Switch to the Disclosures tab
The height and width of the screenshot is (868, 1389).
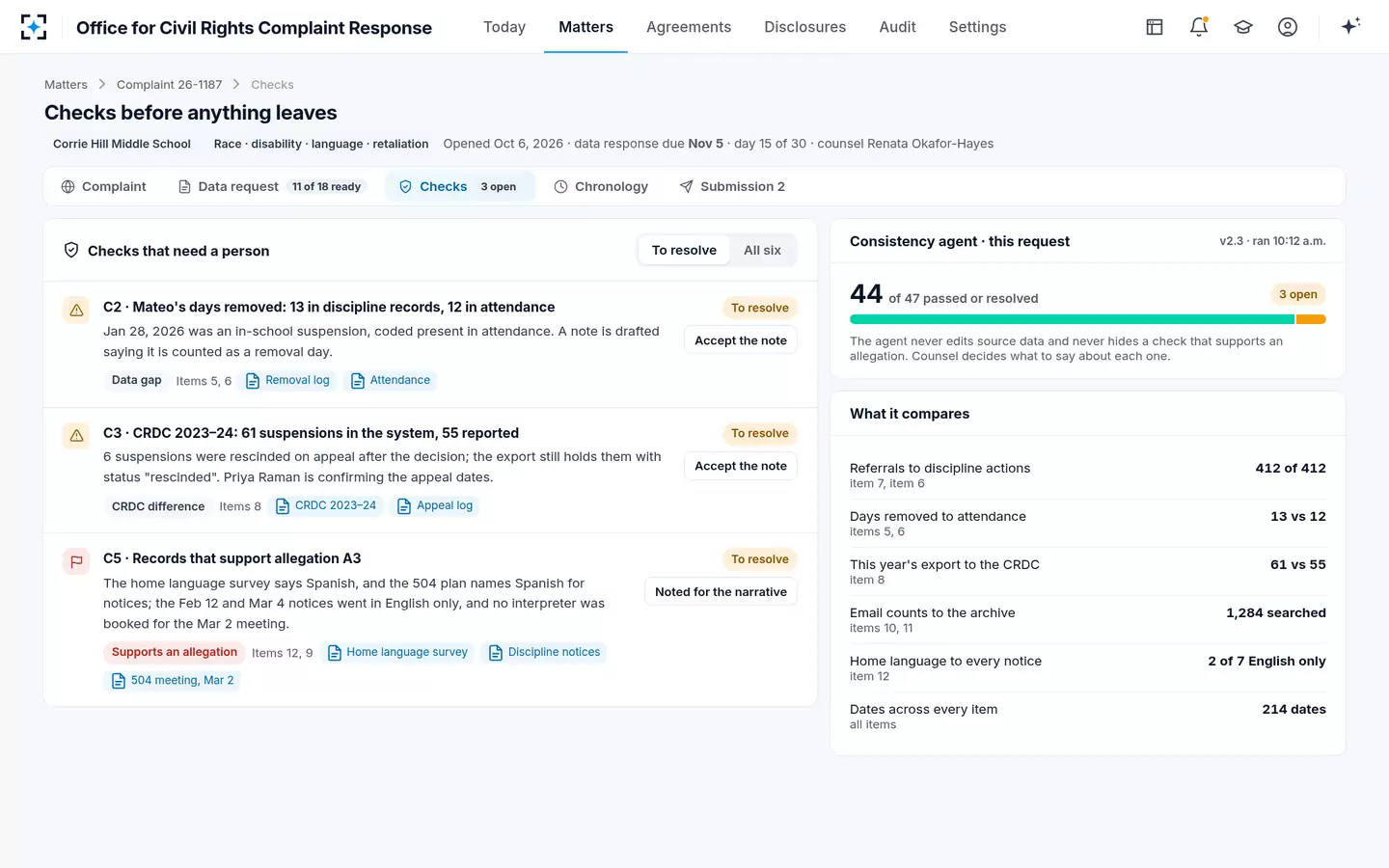click(805, 27)
